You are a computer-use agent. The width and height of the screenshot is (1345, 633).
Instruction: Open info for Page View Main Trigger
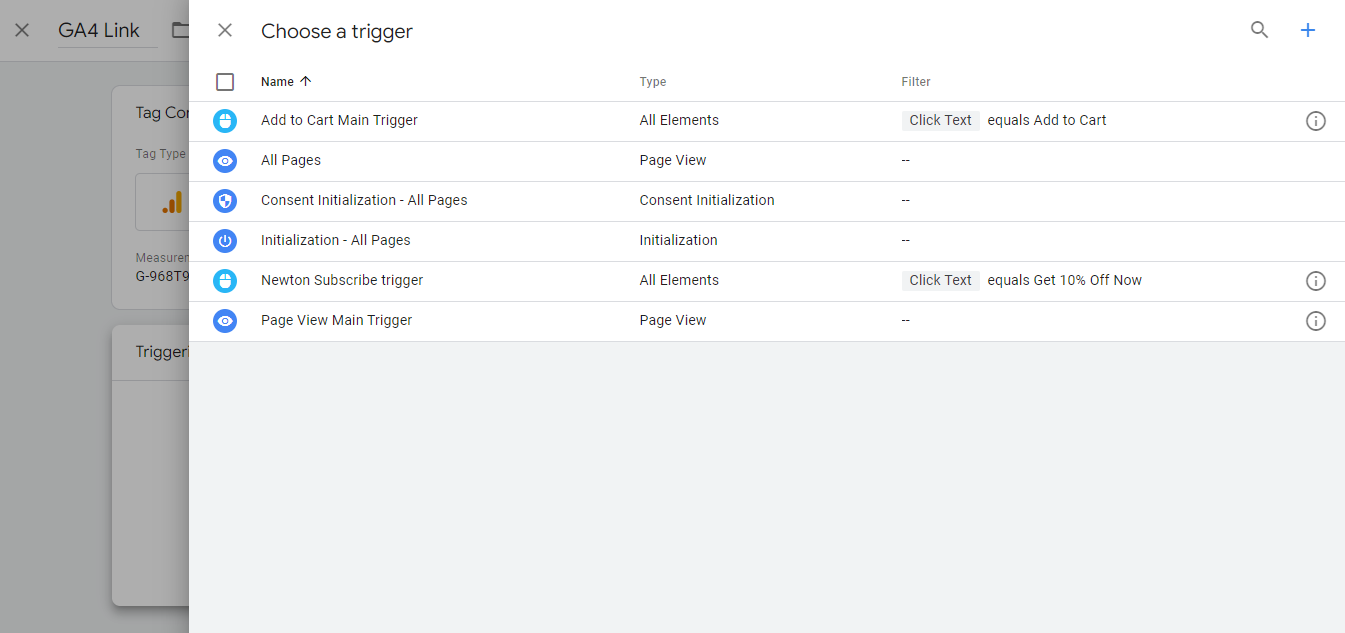tap(1315, 321)
